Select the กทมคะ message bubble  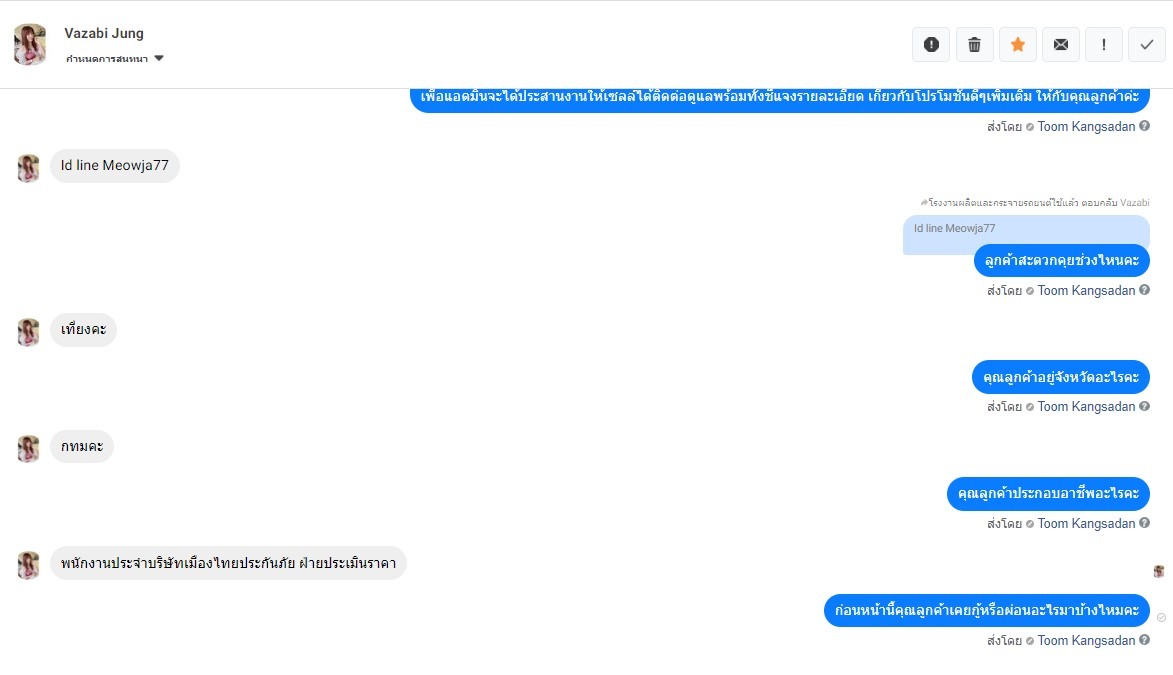click(x=82, y=447)
